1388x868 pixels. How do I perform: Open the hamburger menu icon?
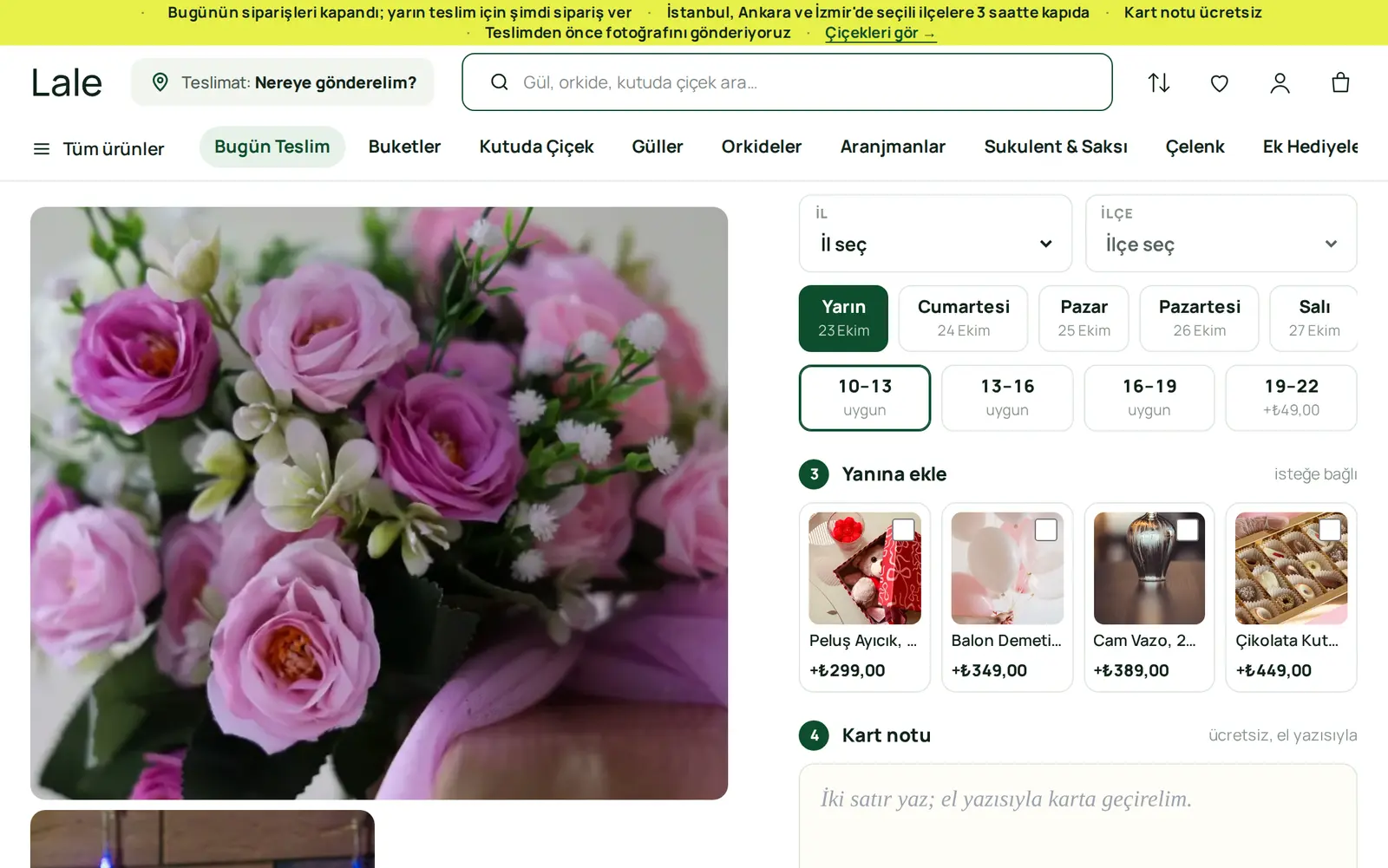42,149
